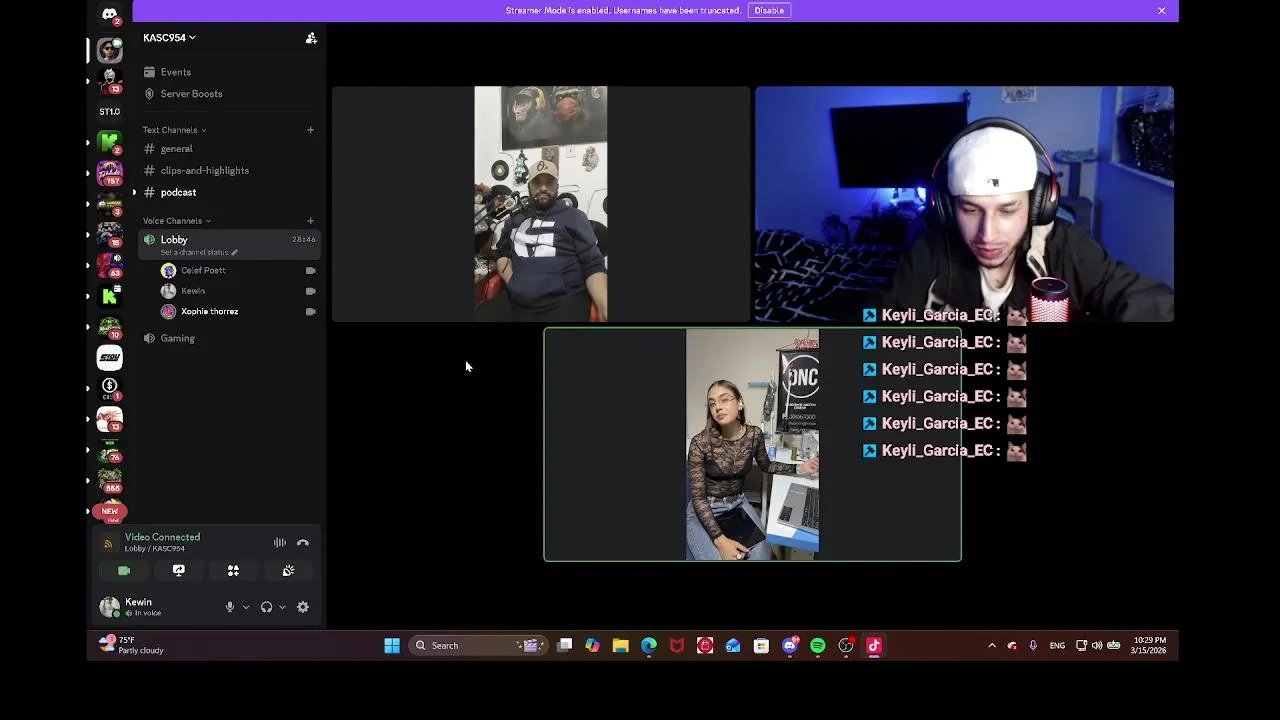Open the server with 757 notifications
This screenshot has height=720, width=1280.
click(x=110, y=173)
